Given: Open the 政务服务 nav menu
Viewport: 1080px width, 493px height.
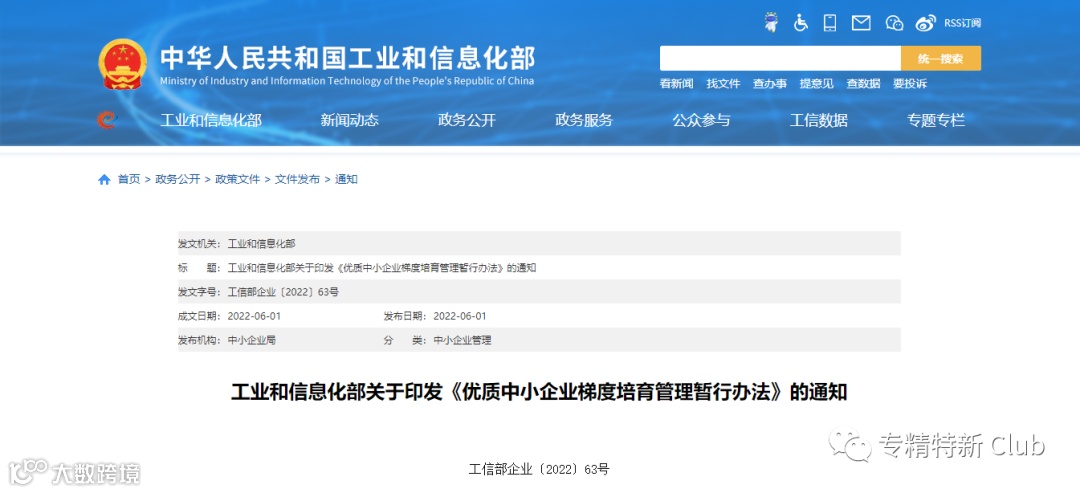Looking at the screenshot, I should pyautogui.click(x=584, y=120).
